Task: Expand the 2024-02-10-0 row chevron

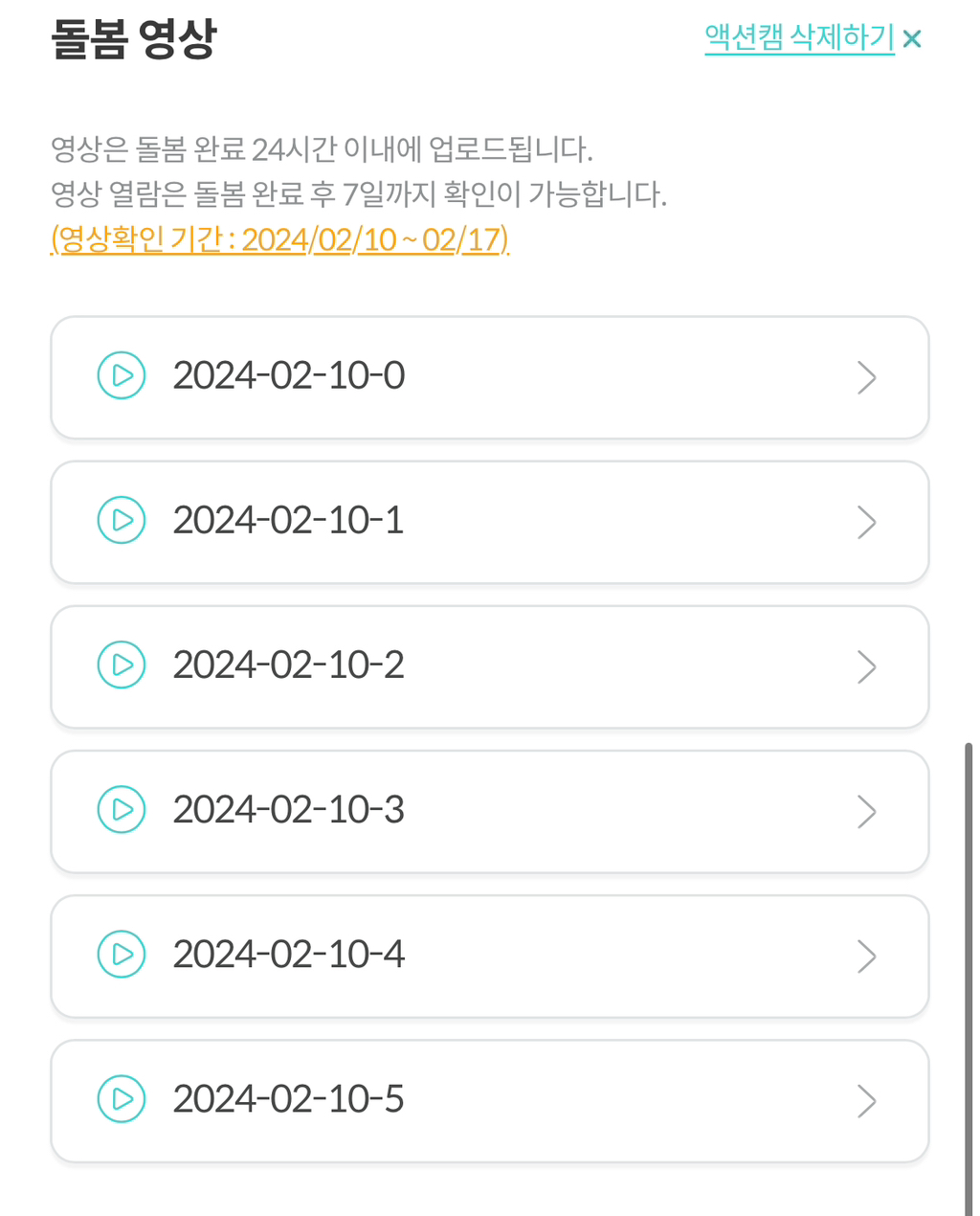Action: (x=866, y=377)
